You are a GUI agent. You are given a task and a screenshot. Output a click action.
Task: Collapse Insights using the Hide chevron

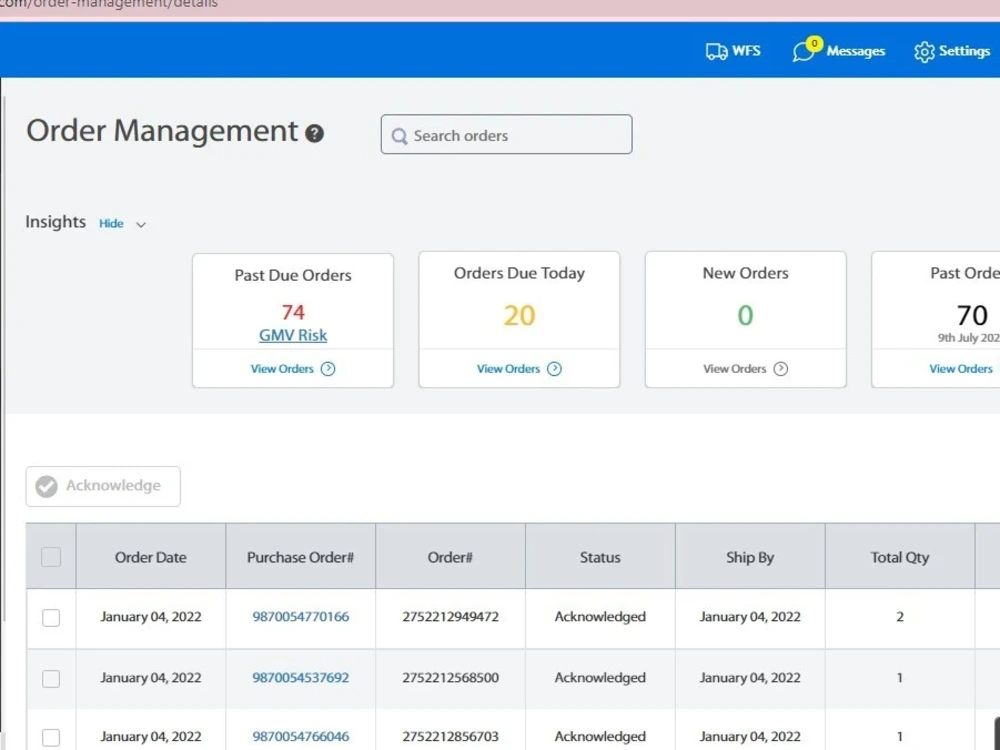pos(141,224)
